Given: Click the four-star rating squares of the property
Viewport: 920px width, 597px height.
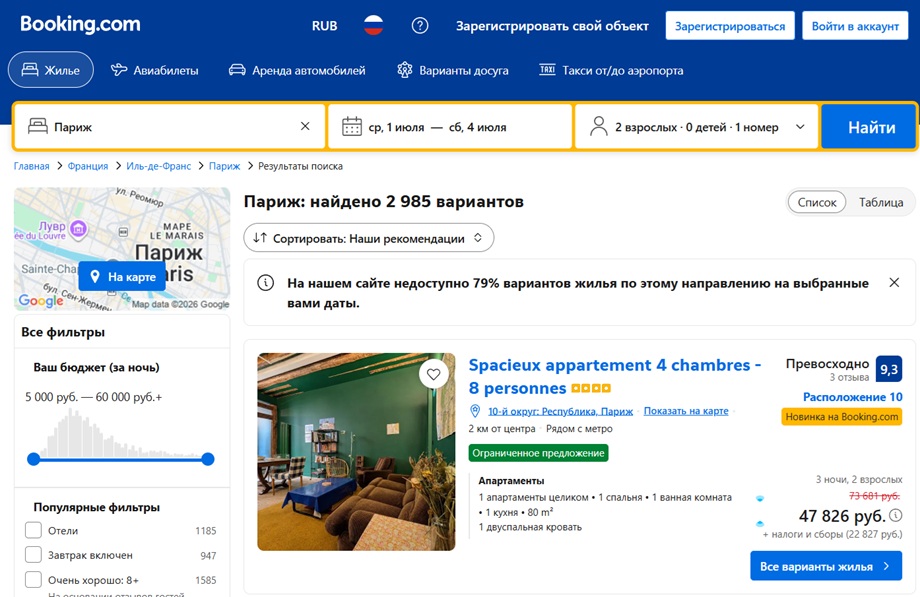Looking at the screenshot, I should click(591, 388).
